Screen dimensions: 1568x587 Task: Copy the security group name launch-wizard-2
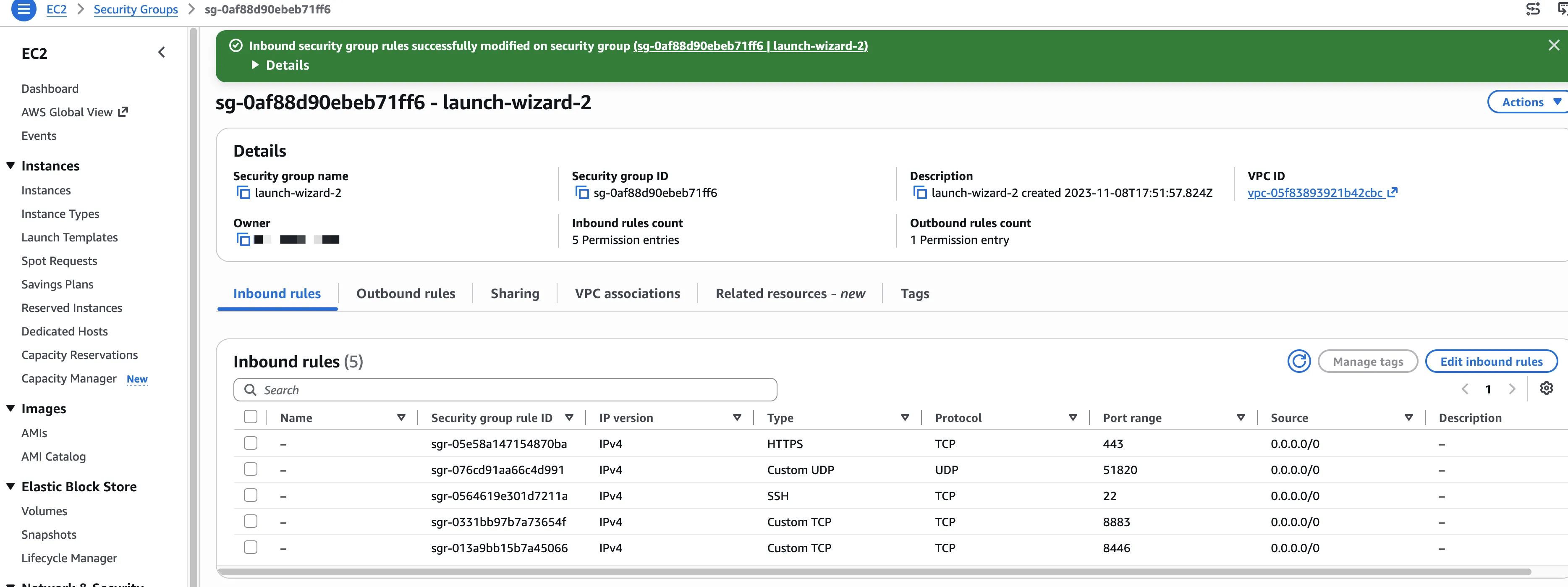click(243, 193)
